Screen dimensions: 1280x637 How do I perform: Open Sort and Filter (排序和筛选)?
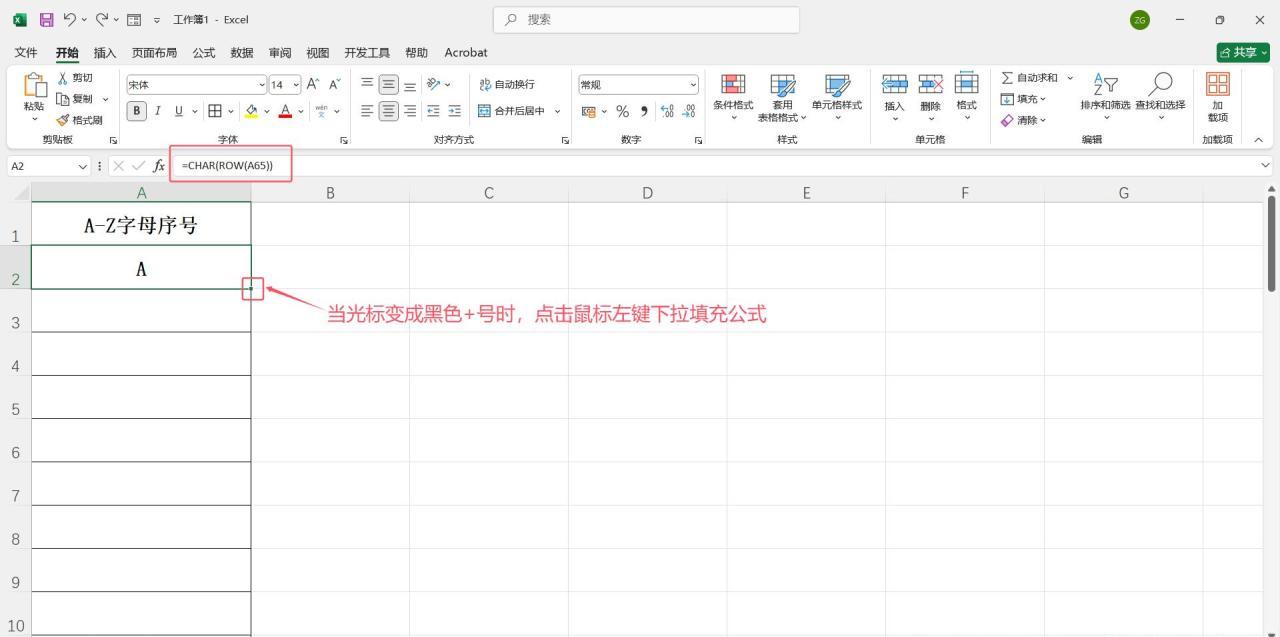(1105, 97)
